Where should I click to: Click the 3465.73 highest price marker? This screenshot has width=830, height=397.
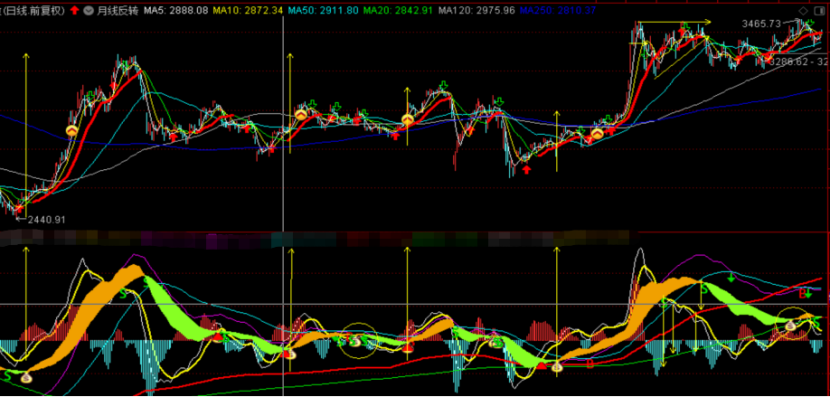[x=762, y=23]
